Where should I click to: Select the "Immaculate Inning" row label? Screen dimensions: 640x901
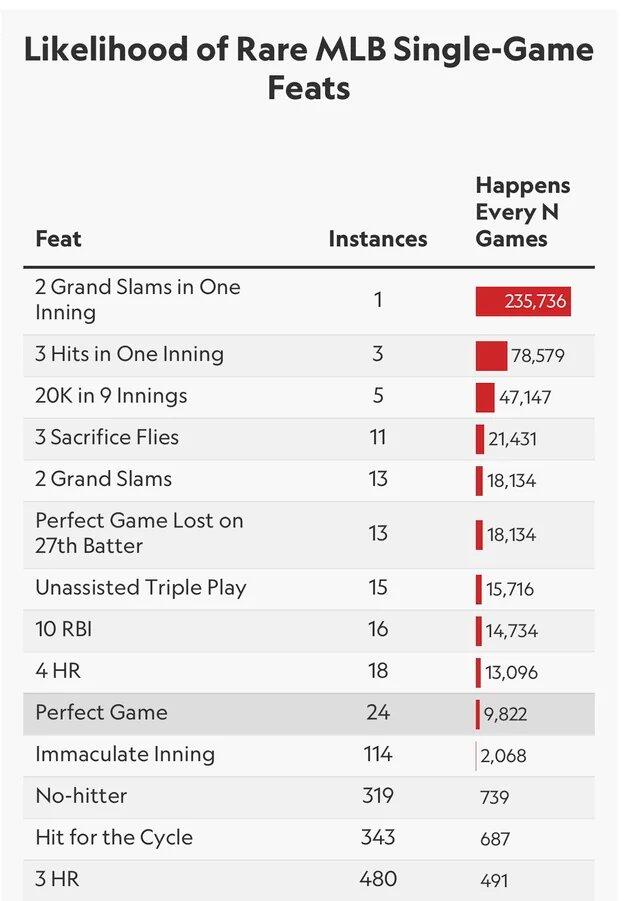[125, 755]
